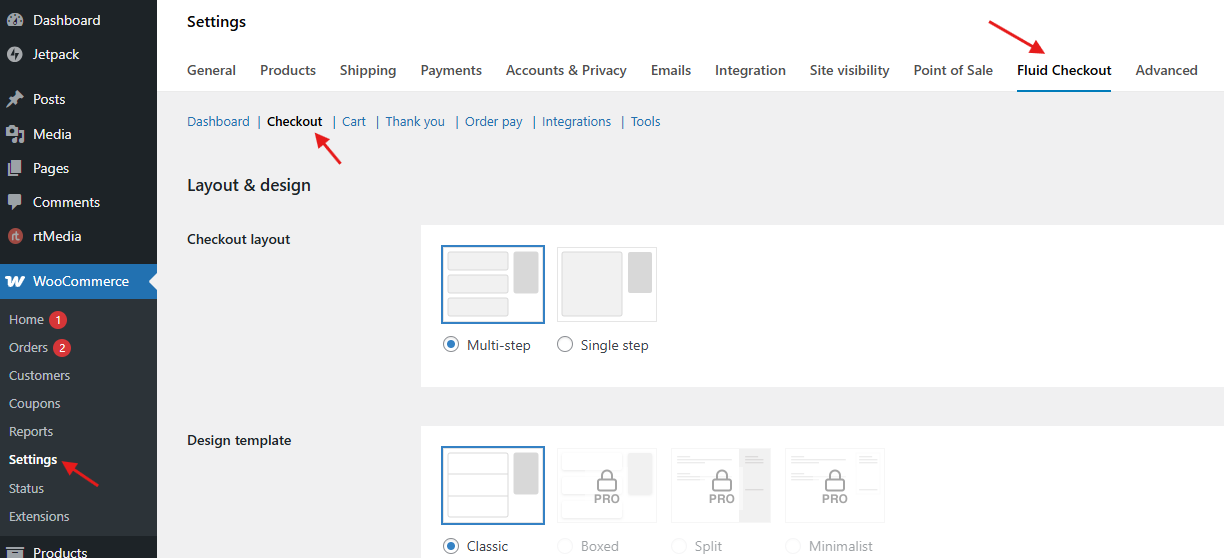Image resolution: width=1224 pixels, height=558 pixels.
Task: Click the Jetpack lightning icon
Action: coord(15,54)
